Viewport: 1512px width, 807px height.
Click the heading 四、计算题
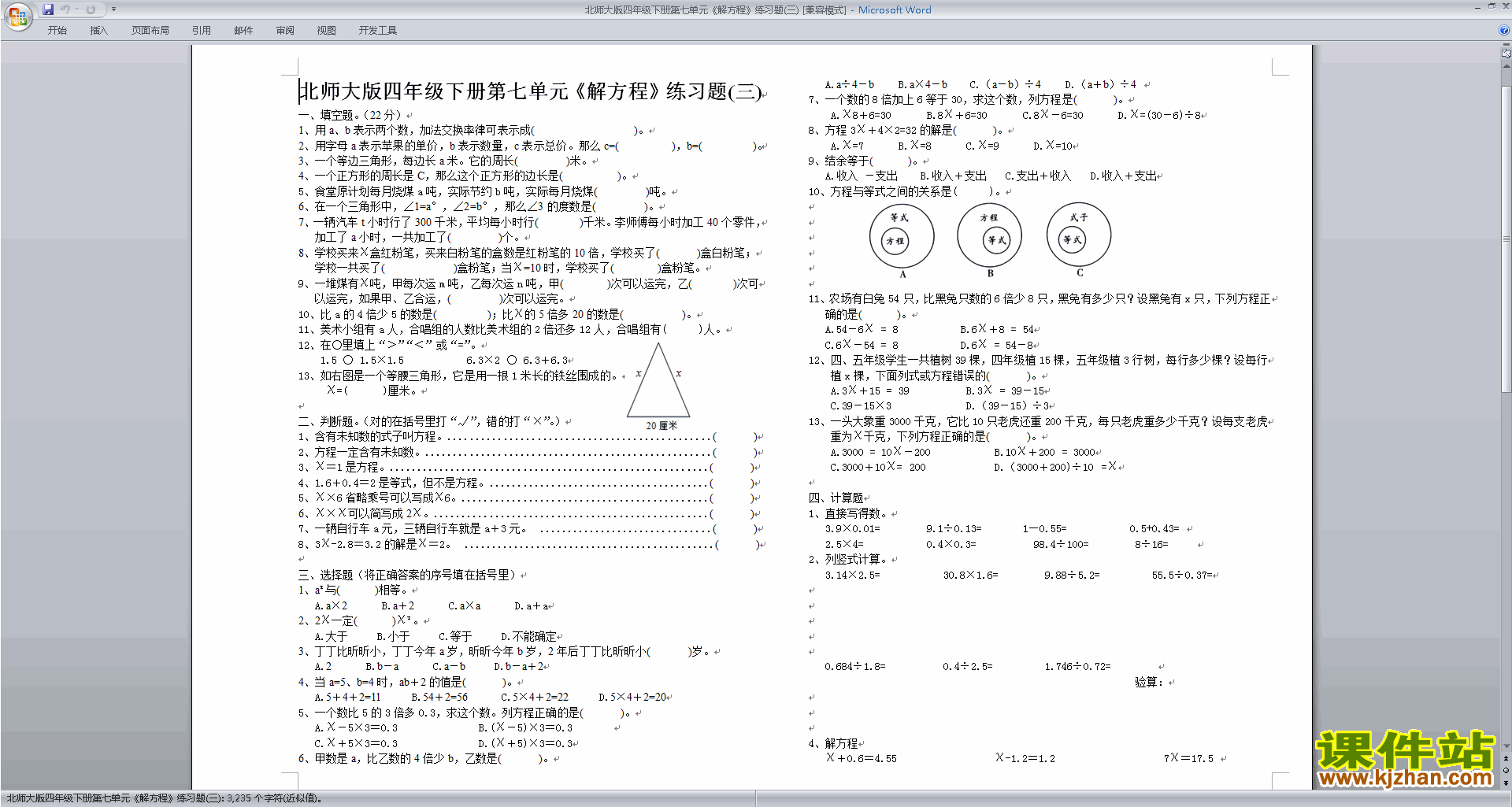point(836,498)
